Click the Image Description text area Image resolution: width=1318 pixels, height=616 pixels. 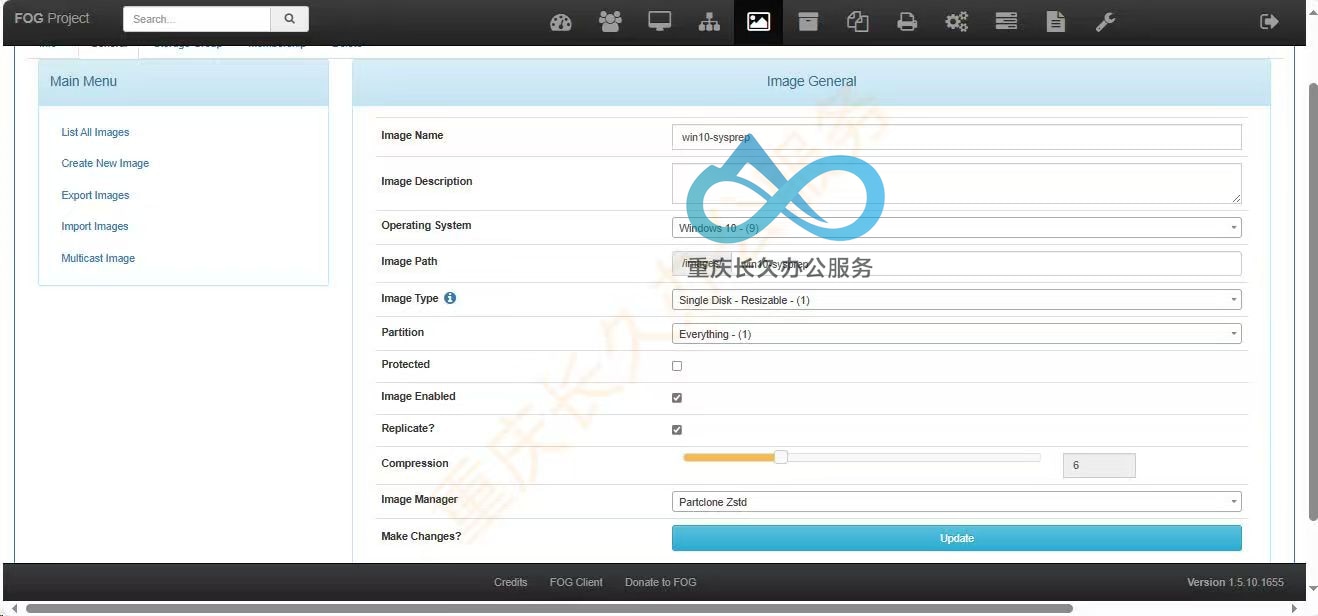(x=957, y=184)
